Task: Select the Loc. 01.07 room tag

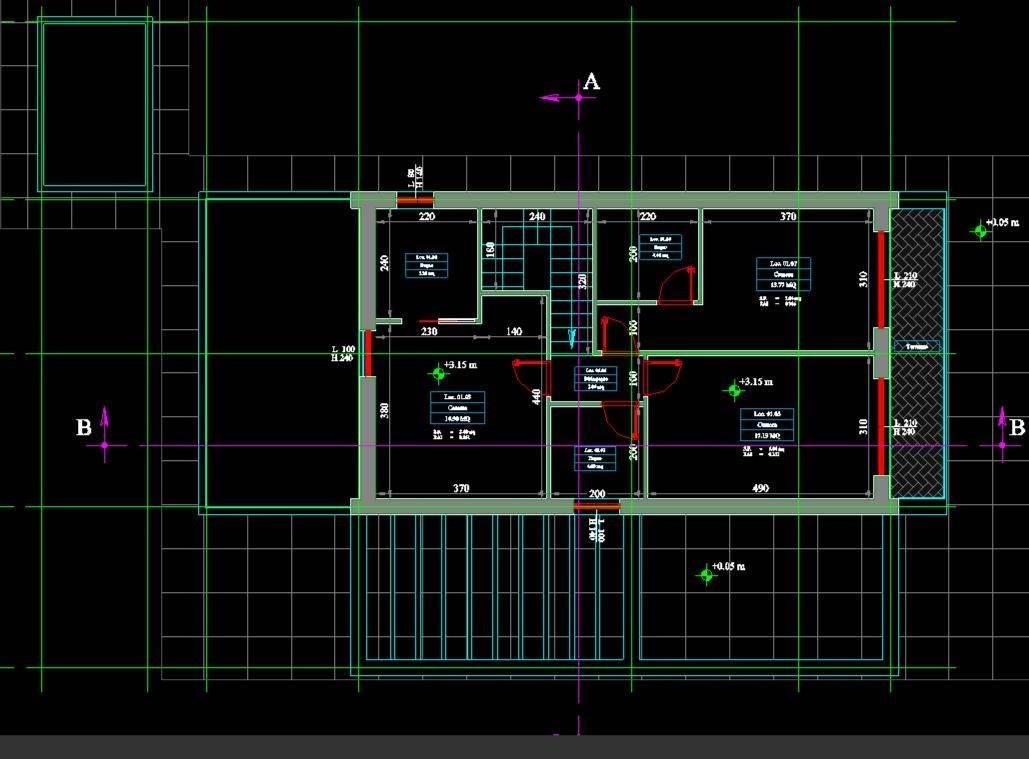Action: pos(784,274)
